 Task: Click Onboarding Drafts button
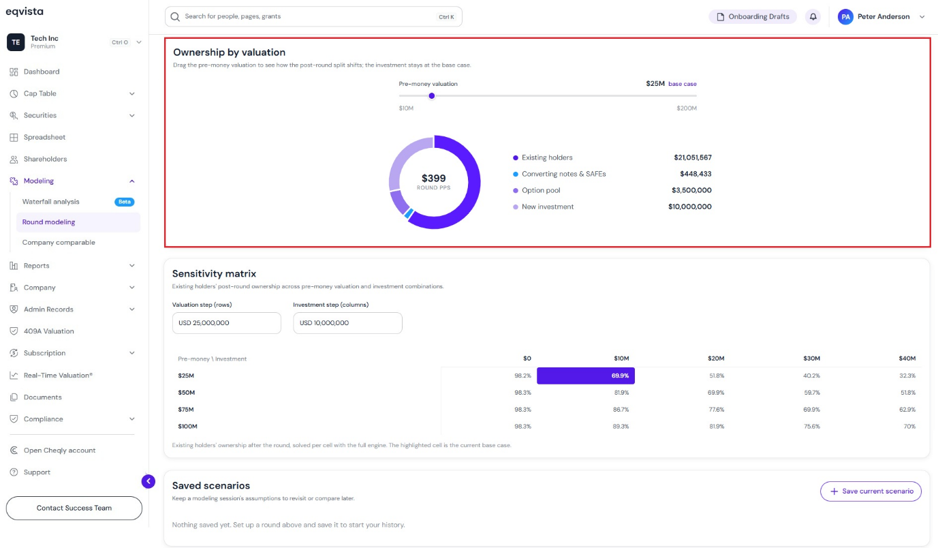[753, 17]
